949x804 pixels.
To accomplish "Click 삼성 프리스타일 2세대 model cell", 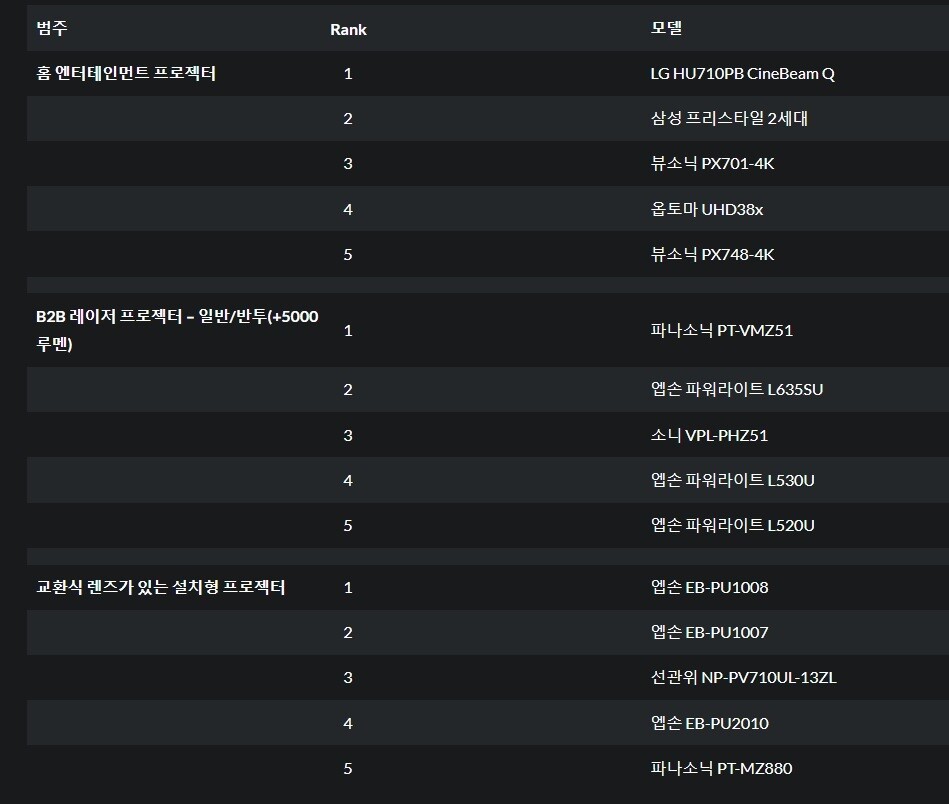I will pos(728,118).
